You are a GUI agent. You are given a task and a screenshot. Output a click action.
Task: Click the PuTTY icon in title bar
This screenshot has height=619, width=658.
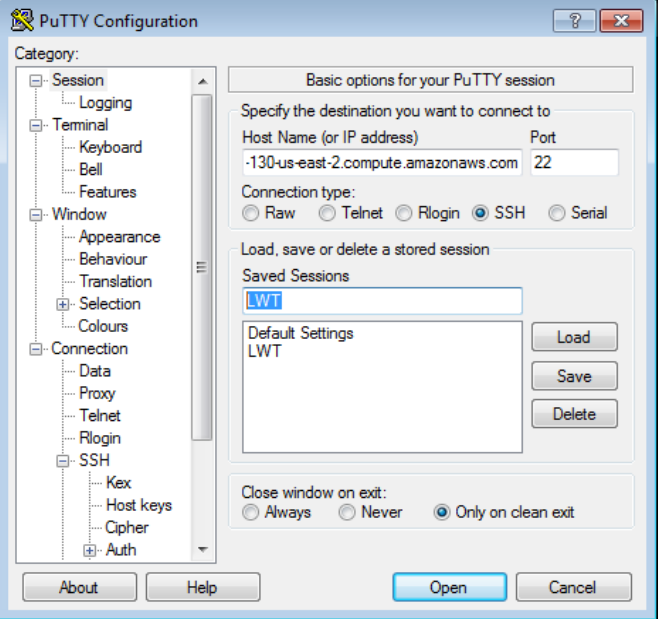pos(22,20)
